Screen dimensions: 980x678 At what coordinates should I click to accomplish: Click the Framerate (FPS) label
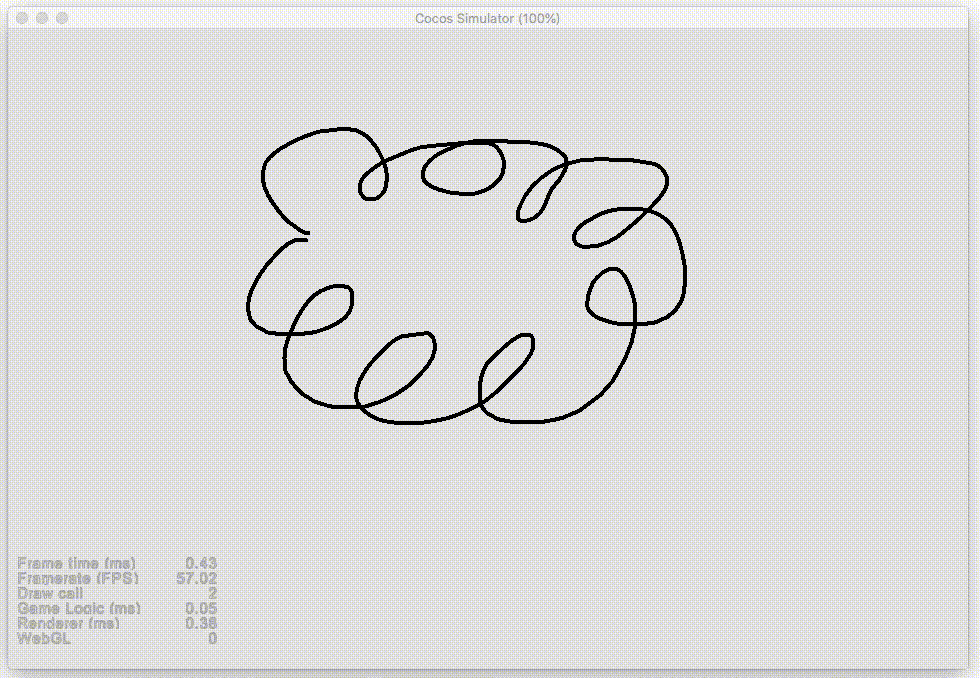coord(78,578)
